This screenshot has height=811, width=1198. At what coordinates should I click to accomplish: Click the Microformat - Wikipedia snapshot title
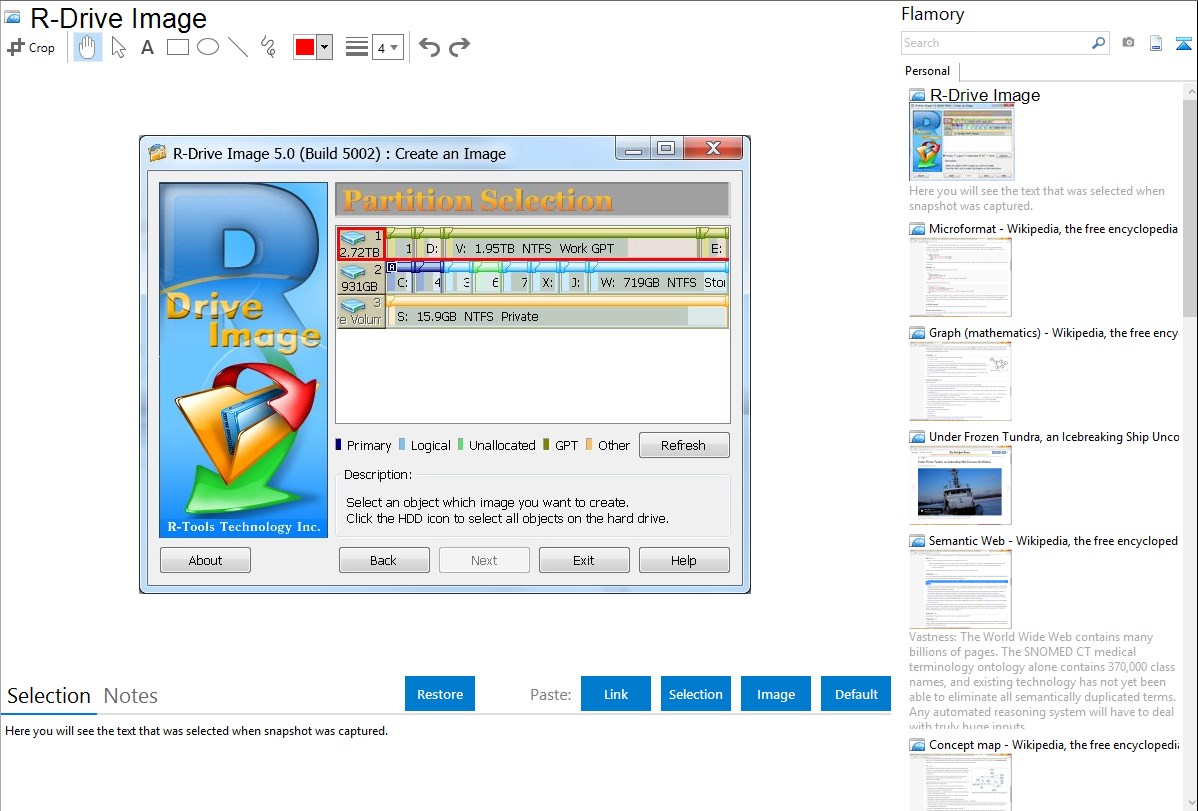point(1053,229)
